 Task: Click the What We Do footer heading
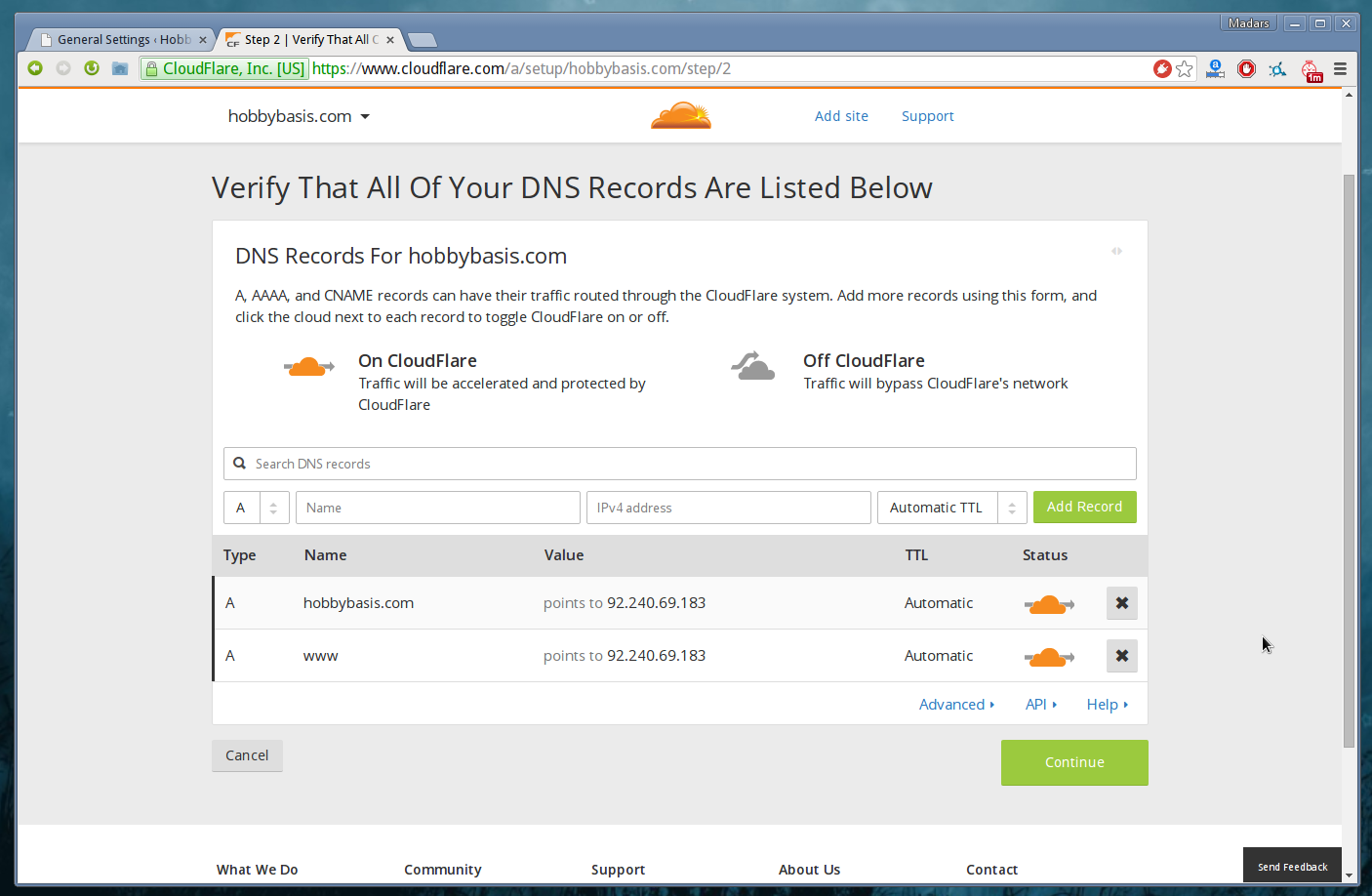tap(258, 870)
